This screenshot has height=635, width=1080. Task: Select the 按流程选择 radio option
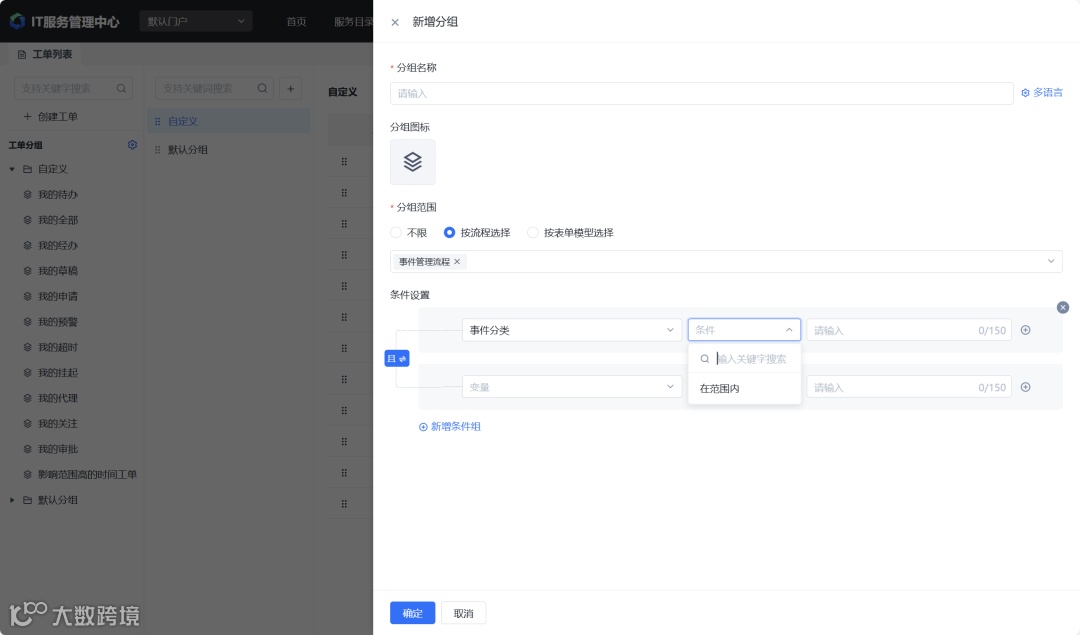pos(477,233)
